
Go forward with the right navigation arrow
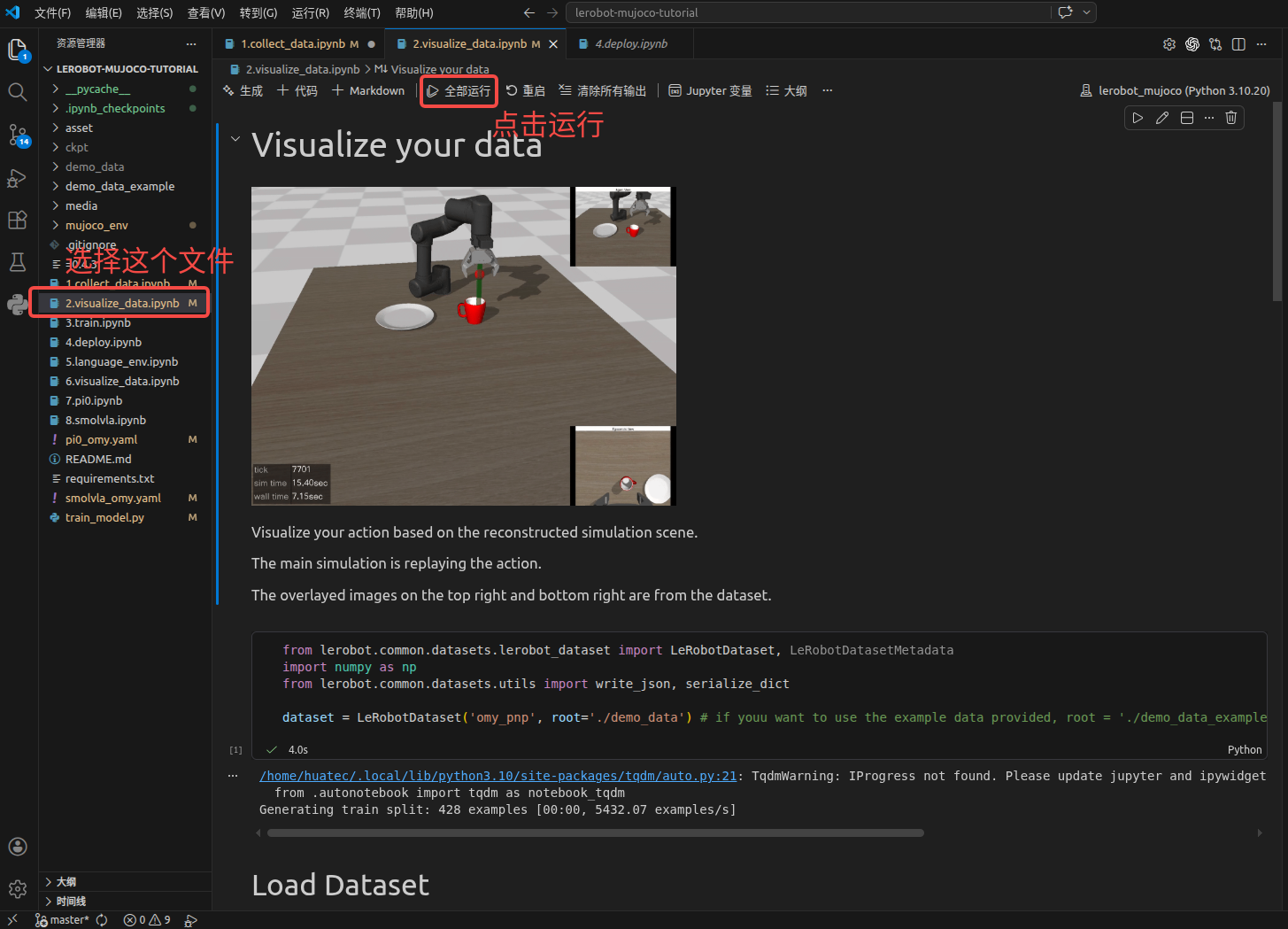point(552,12)
